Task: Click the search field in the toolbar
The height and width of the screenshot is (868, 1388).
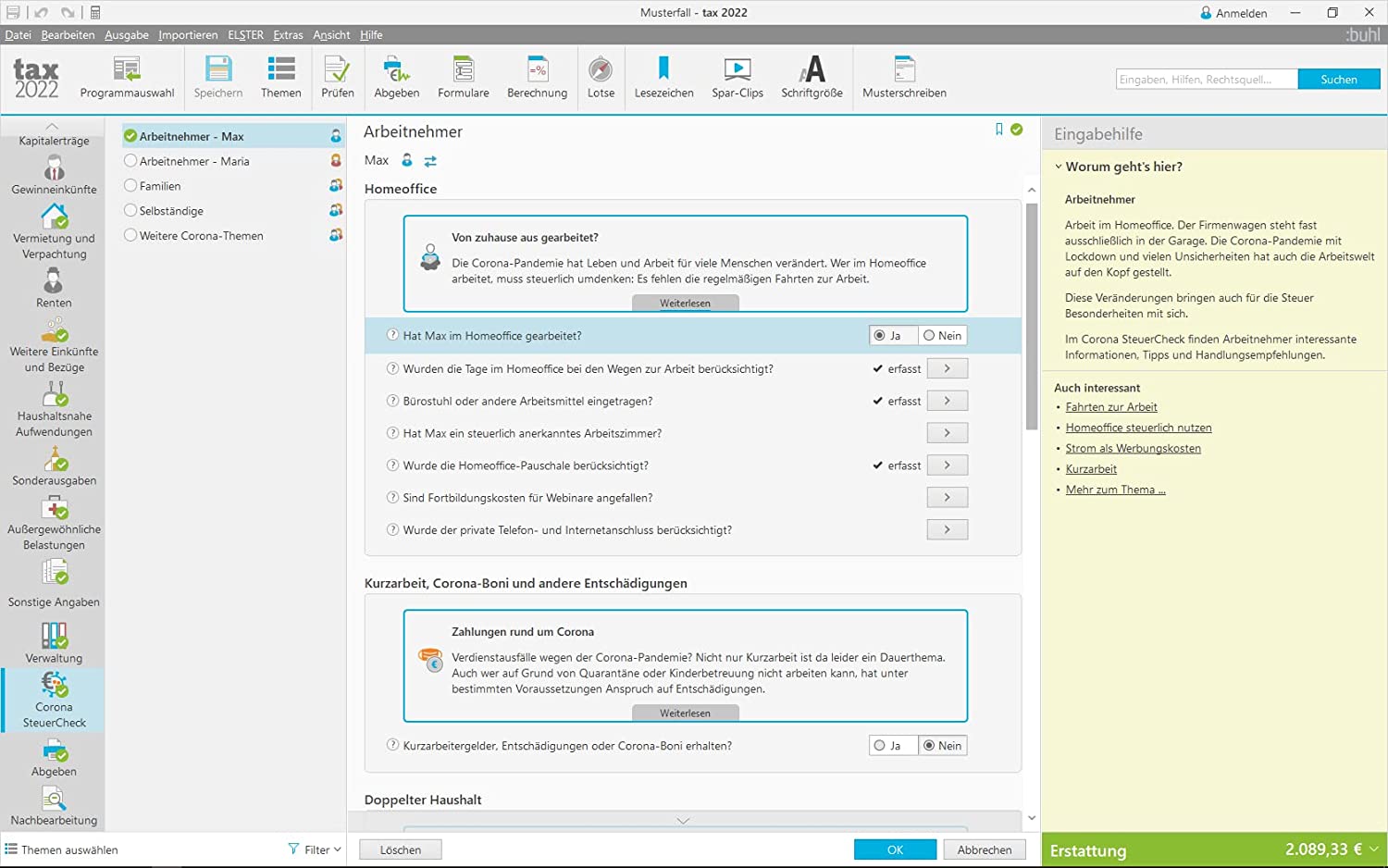Action: coord(1206,80)
